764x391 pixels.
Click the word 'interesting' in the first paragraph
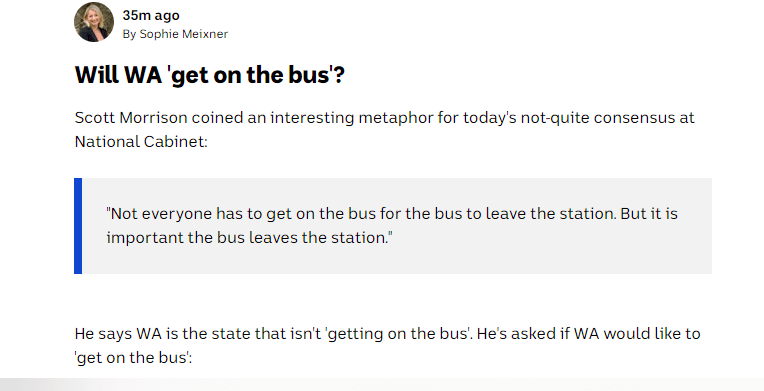click(312, 118)
